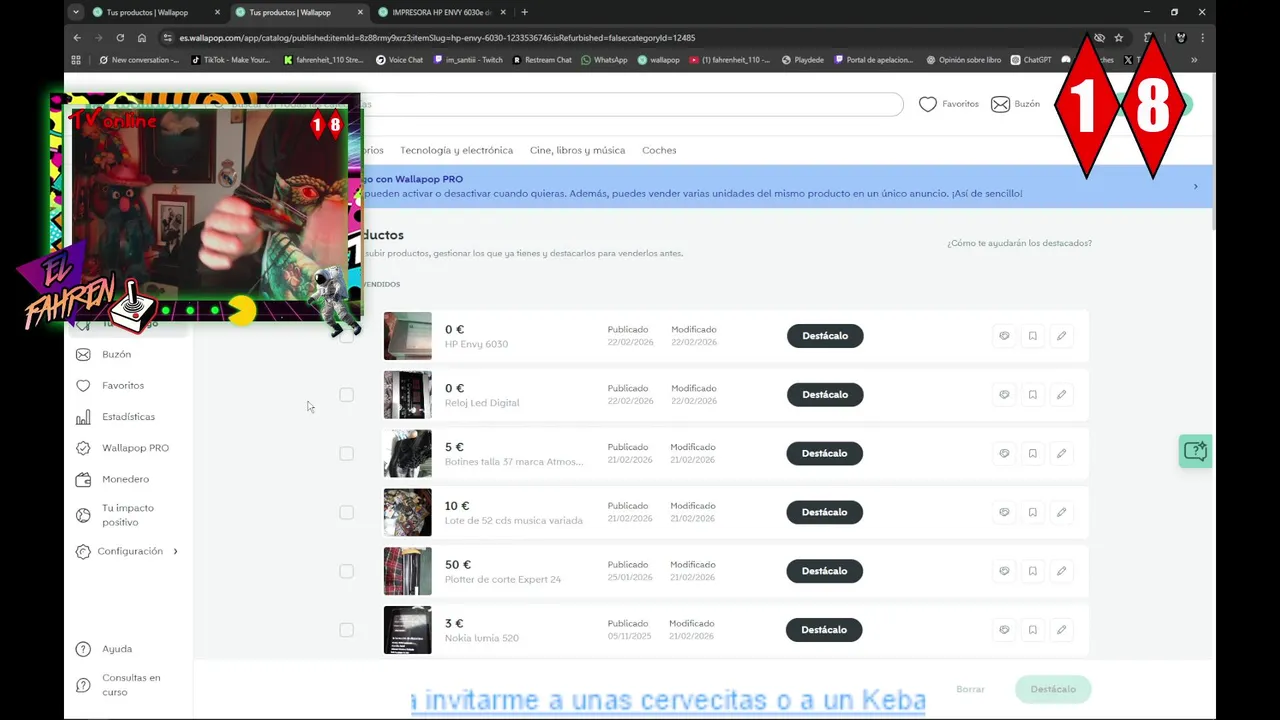Open the browser tab search dropdown

tap(76, 12)
